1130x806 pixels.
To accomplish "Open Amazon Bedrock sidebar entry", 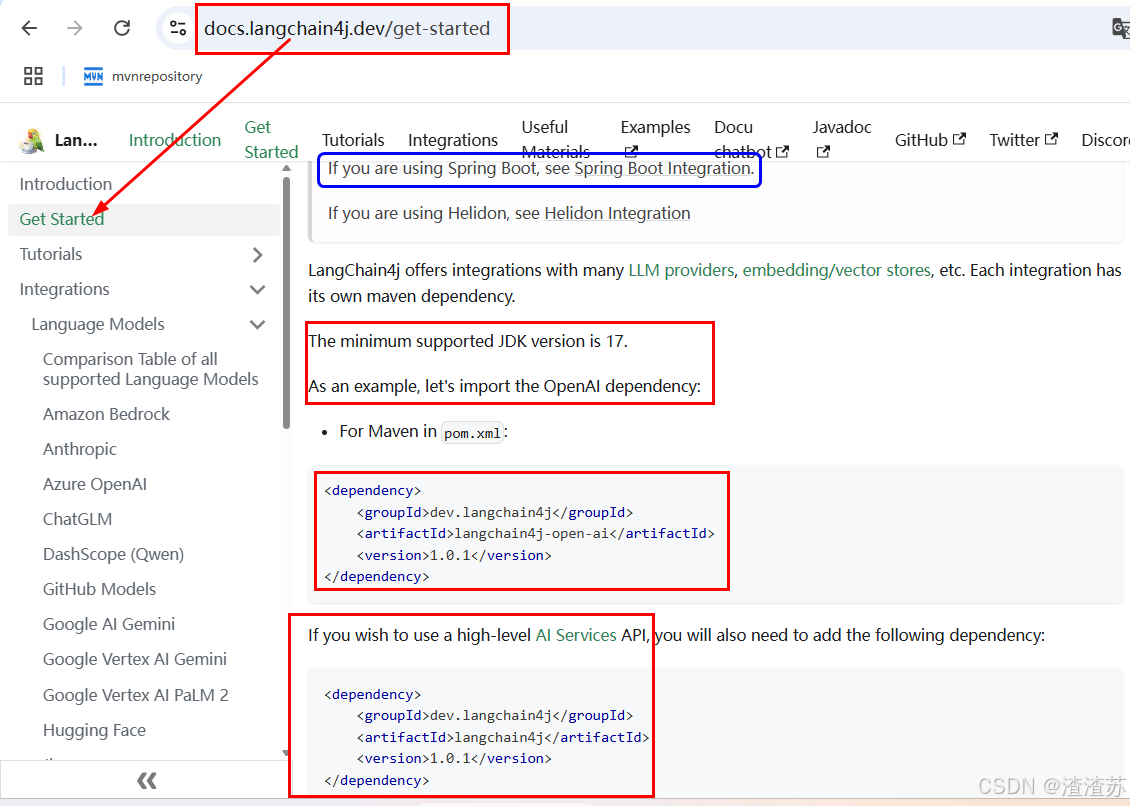I will [106, 414].
